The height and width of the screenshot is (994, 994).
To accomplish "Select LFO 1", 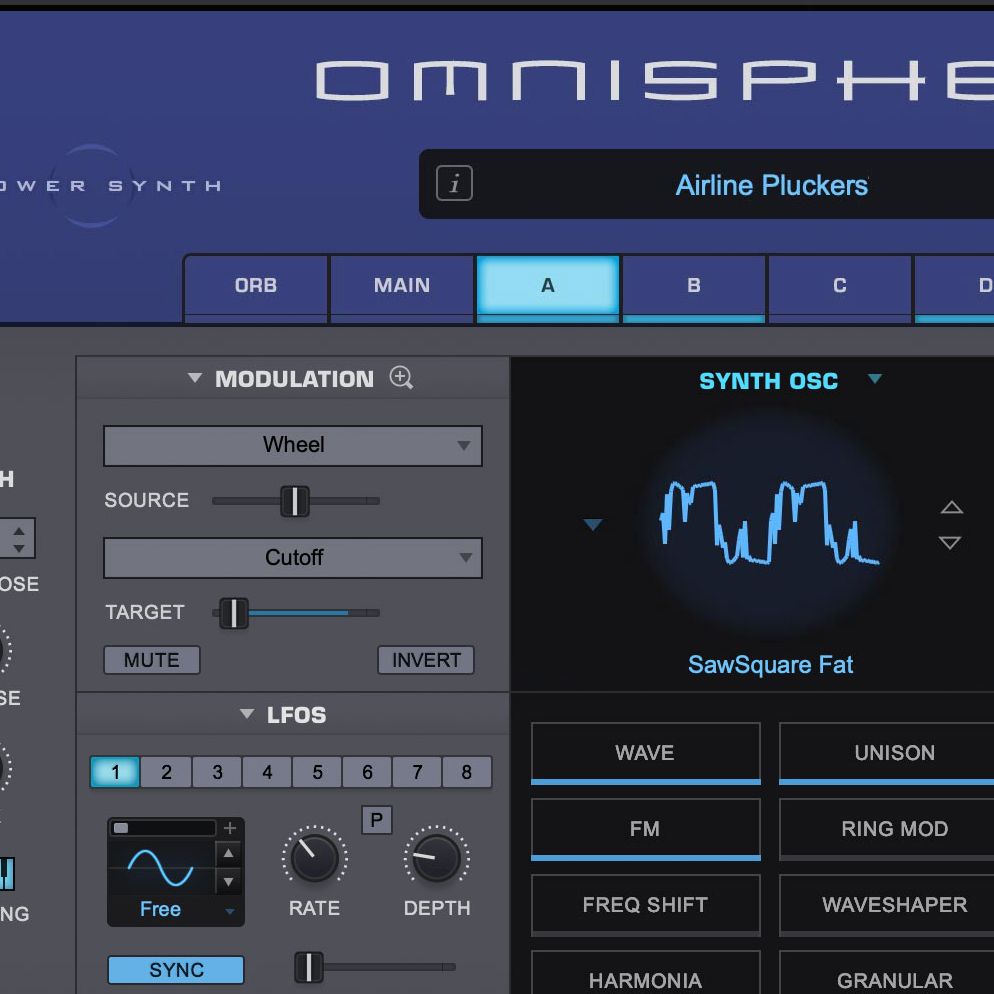I will coord(115,771).
